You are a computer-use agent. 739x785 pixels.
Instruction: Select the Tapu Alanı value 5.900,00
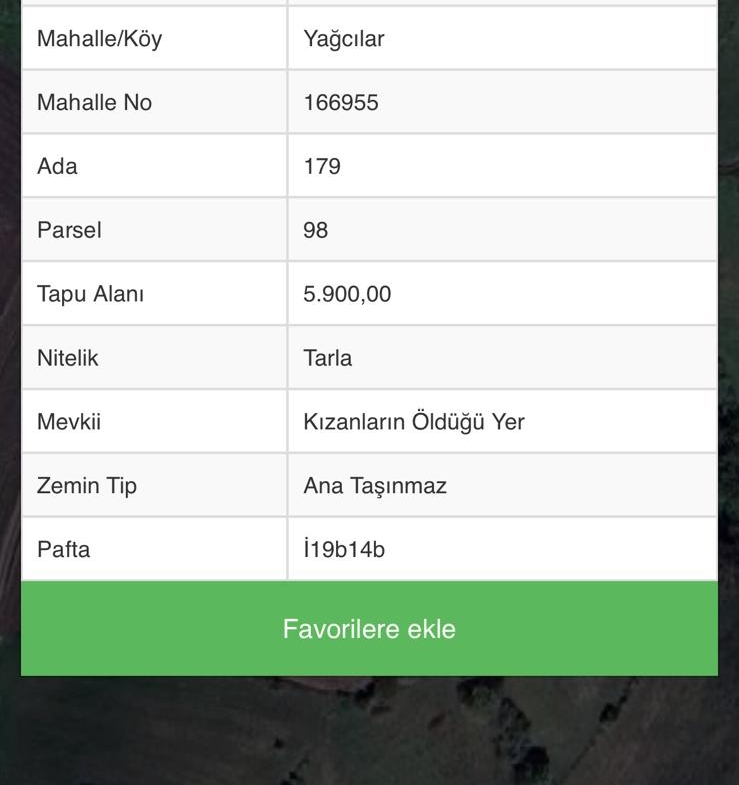[347, 294]
